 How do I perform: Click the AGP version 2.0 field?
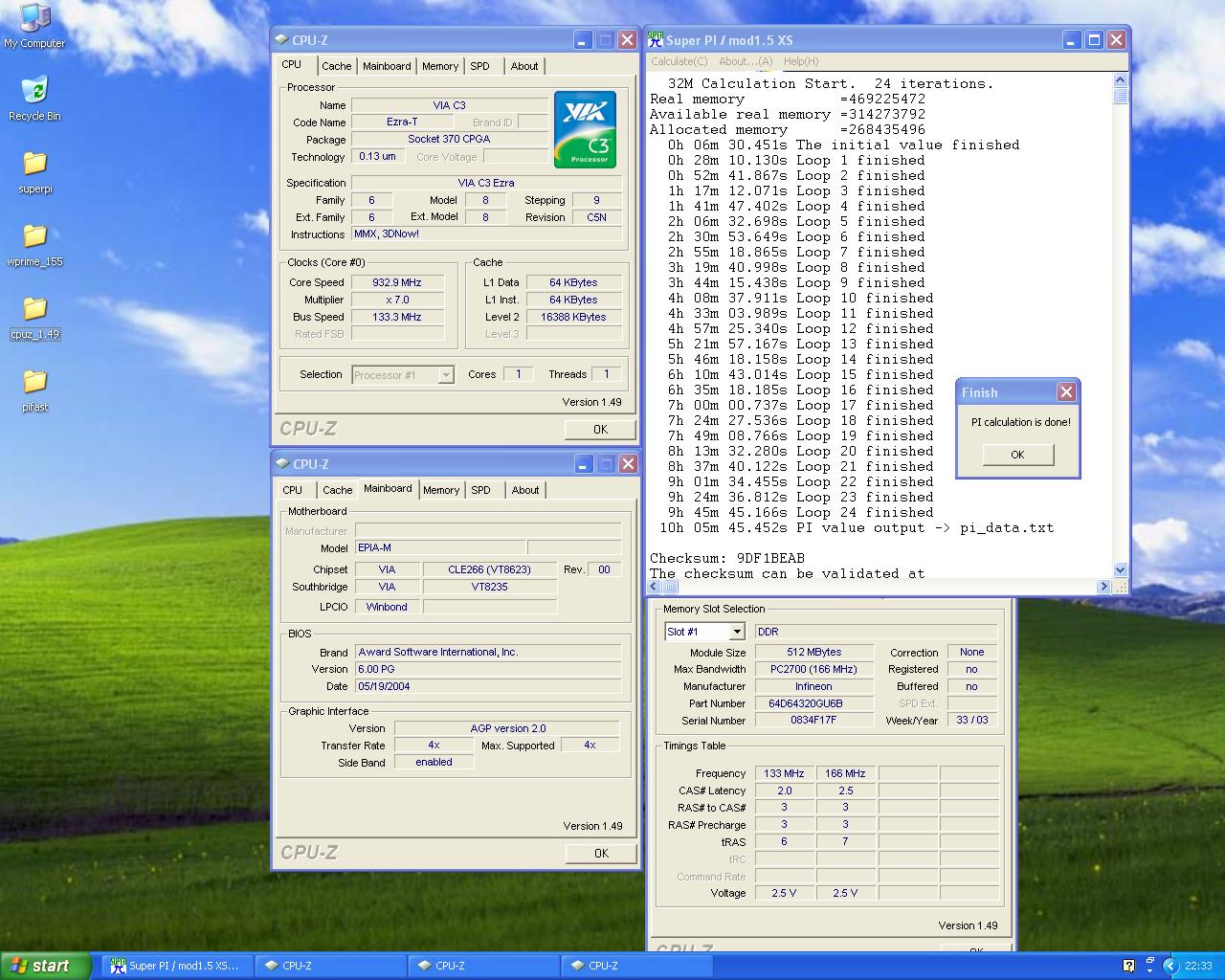click(x=507, y=728)
